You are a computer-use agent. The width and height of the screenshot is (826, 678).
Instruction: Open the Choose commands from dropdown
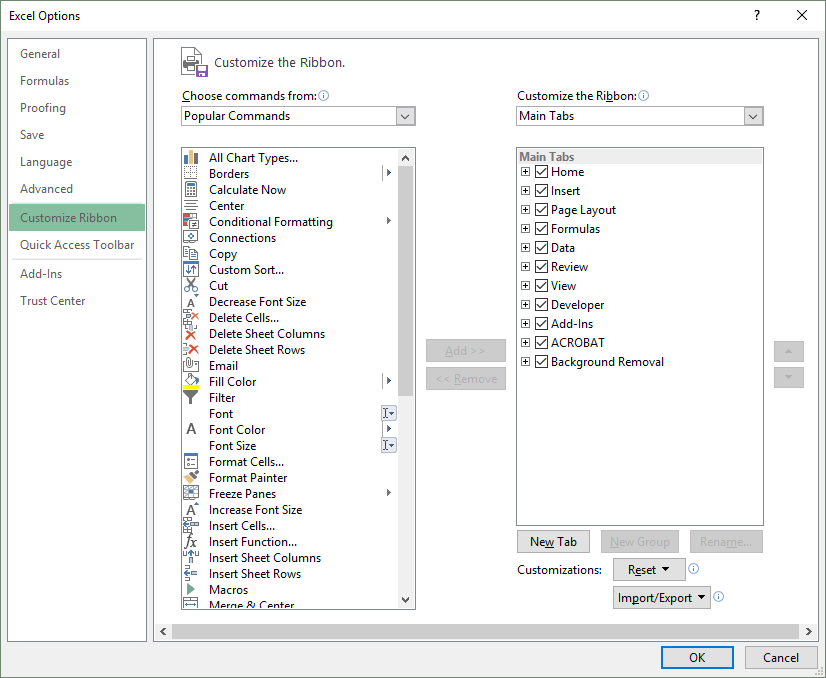tap(405, 116)
